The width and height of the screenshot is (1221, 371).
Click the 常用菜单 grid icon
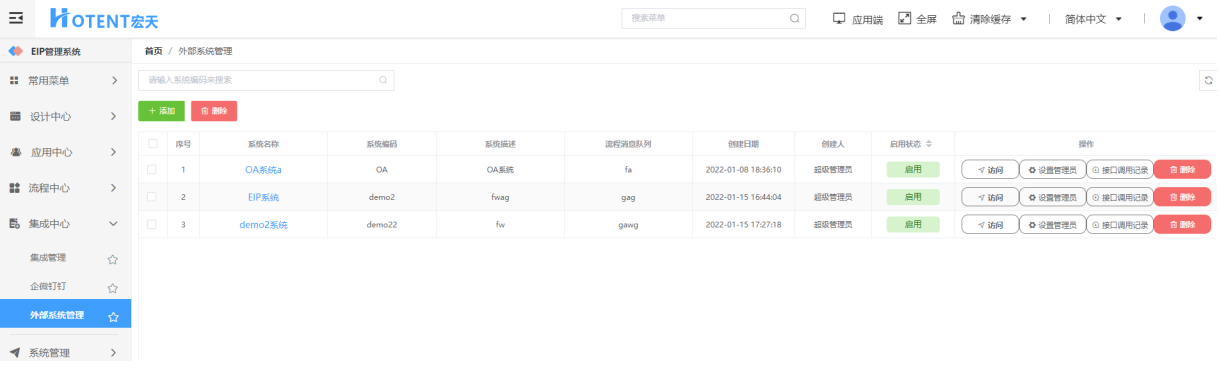point(15,80)
